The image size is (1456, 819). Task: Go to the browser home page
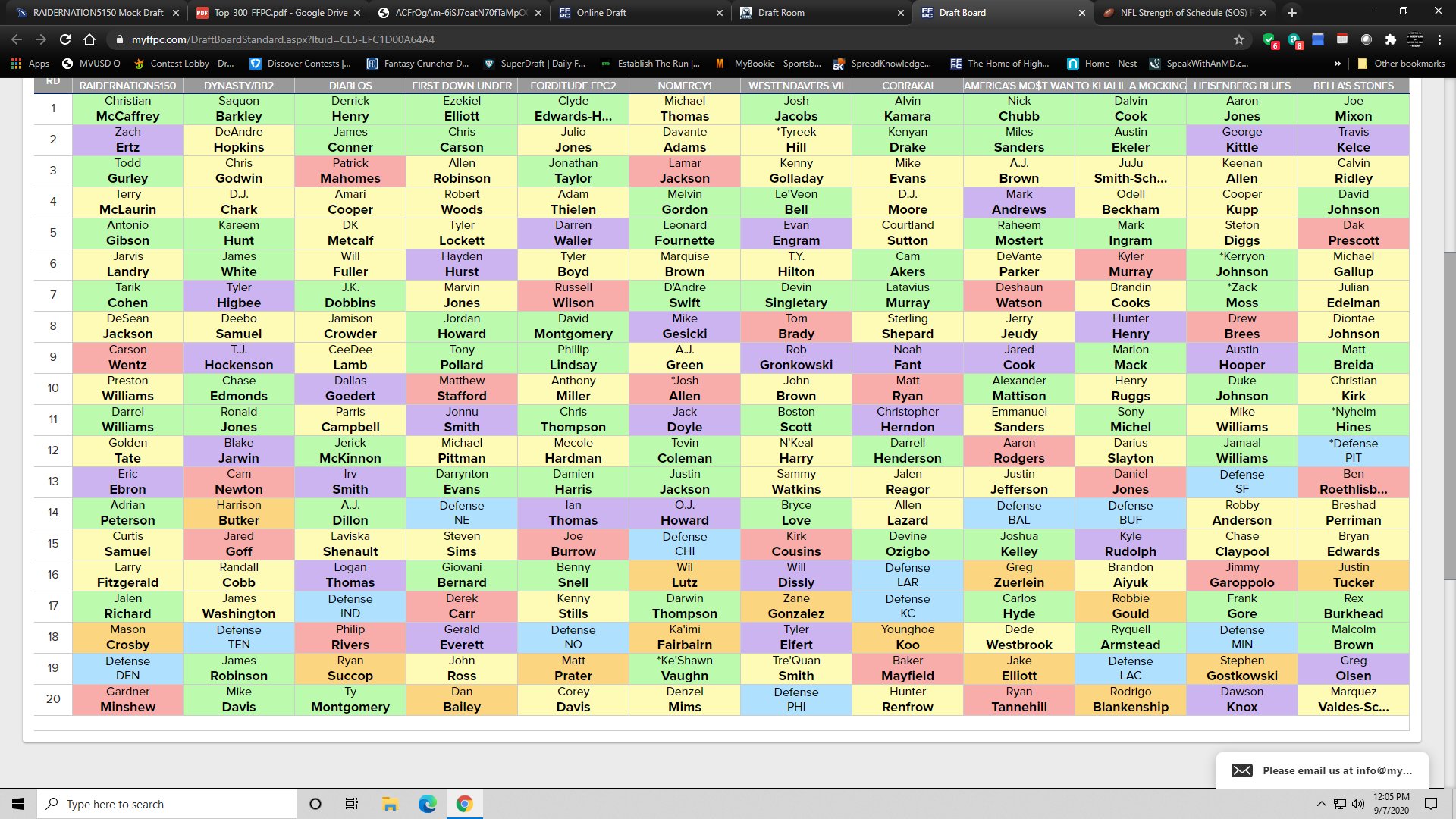89,39
